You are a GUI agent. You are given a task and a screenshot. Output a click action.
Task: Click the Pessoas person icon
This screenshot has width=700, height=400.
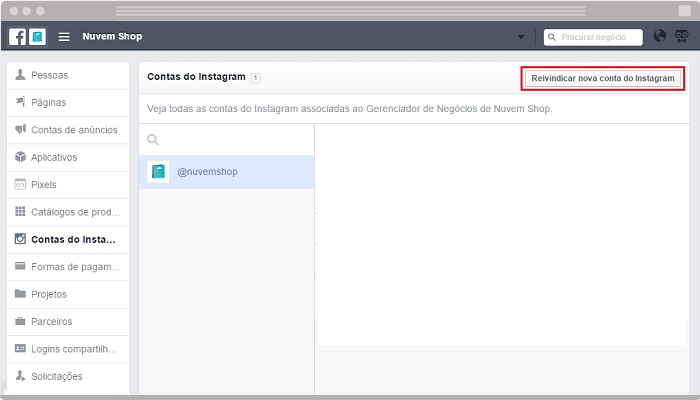coord(20,75)
